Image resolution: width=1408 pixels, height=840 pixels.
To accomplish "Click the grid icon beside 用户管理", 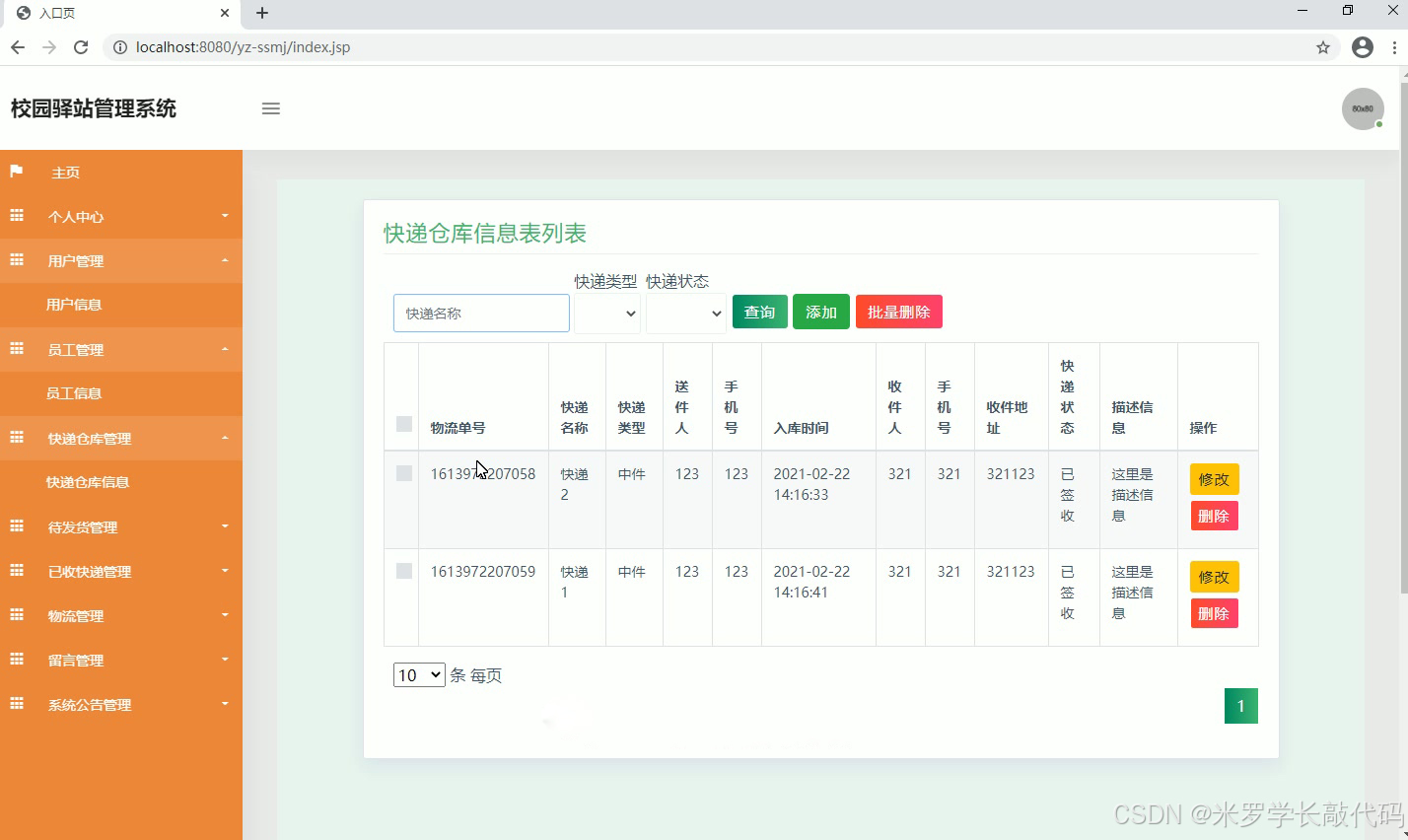I will (16, 260).
